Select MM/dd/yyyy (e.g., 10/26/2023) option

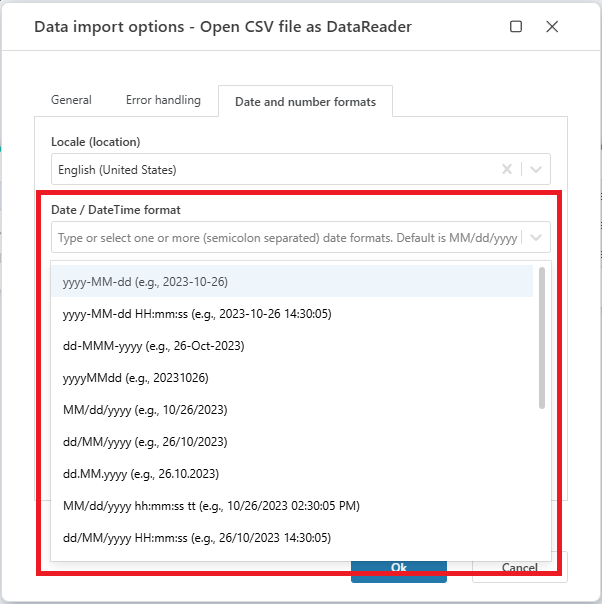click(292, 409)
